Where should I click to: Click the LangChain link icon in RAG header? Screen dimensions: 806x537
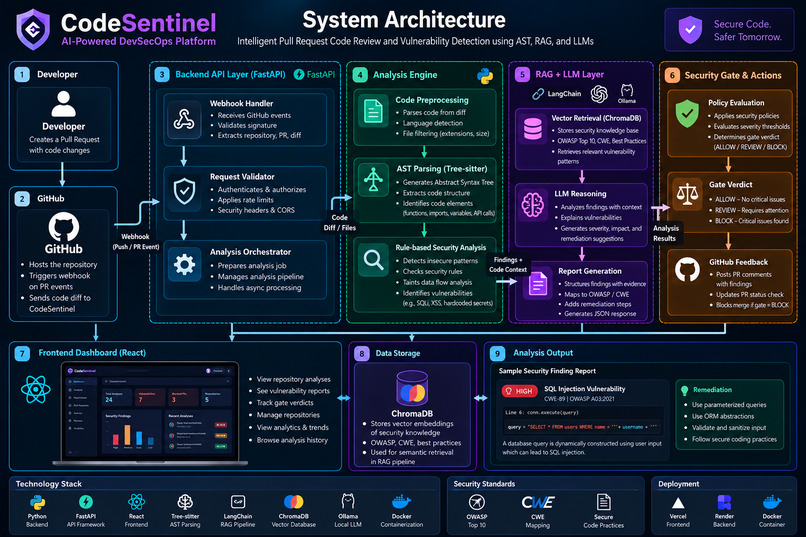click(x=538, y=94)
